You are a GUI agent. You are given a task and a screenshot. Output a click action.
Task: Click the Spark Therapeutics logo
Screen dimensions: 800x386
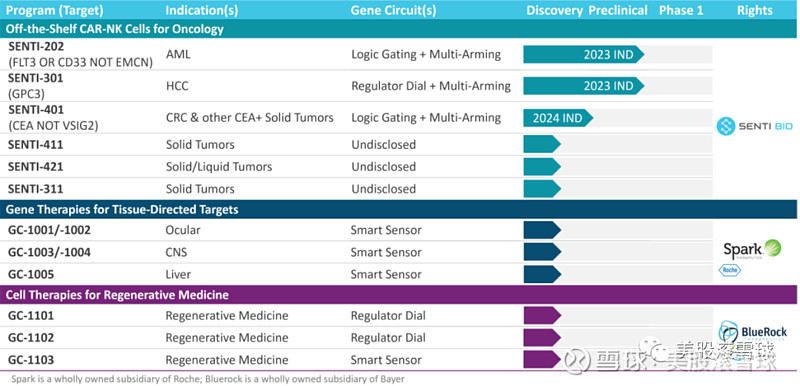(x=752, y=249)
